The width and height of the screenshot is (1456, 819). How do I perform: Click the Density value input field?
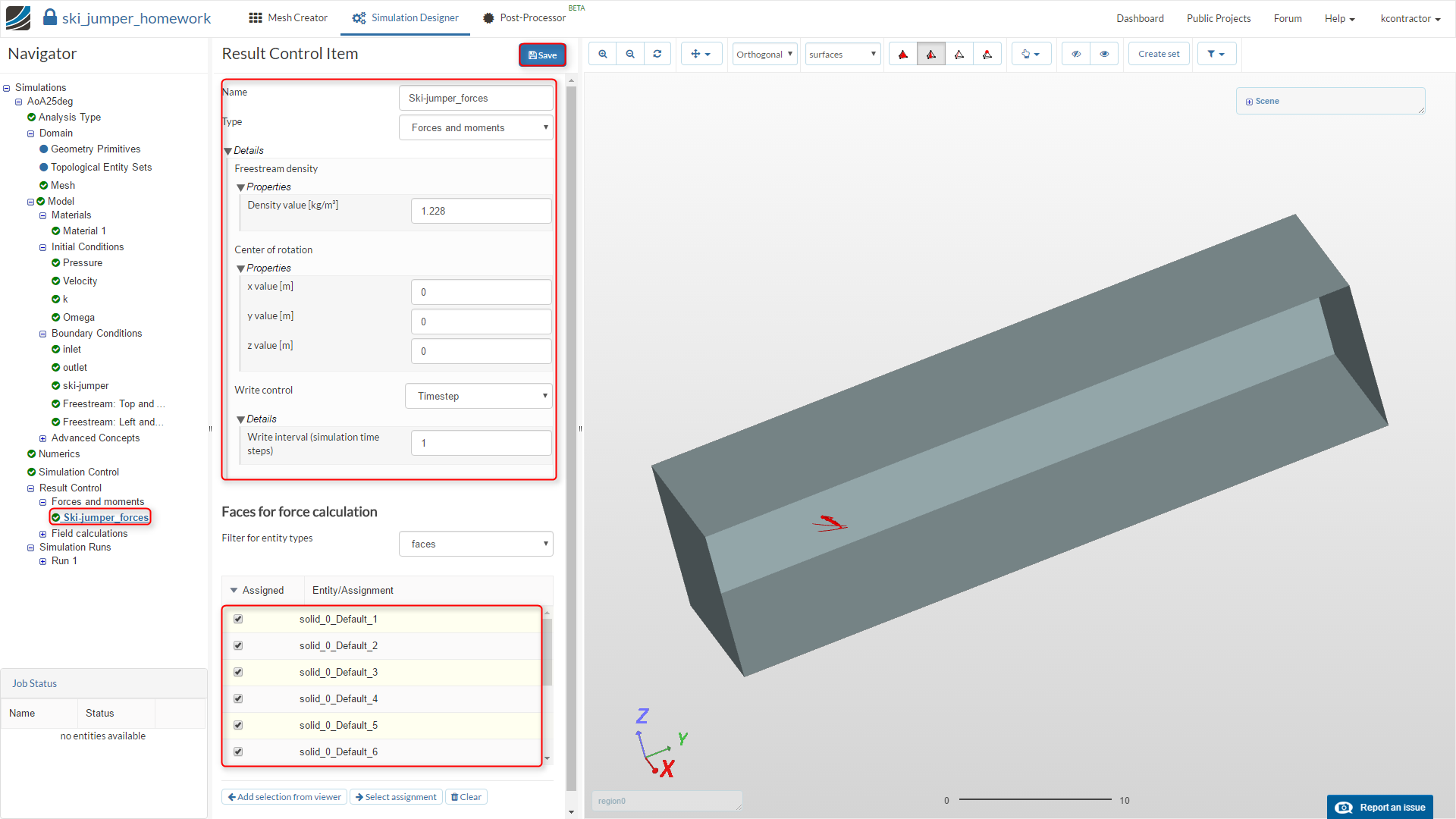(x=481, y=211)
